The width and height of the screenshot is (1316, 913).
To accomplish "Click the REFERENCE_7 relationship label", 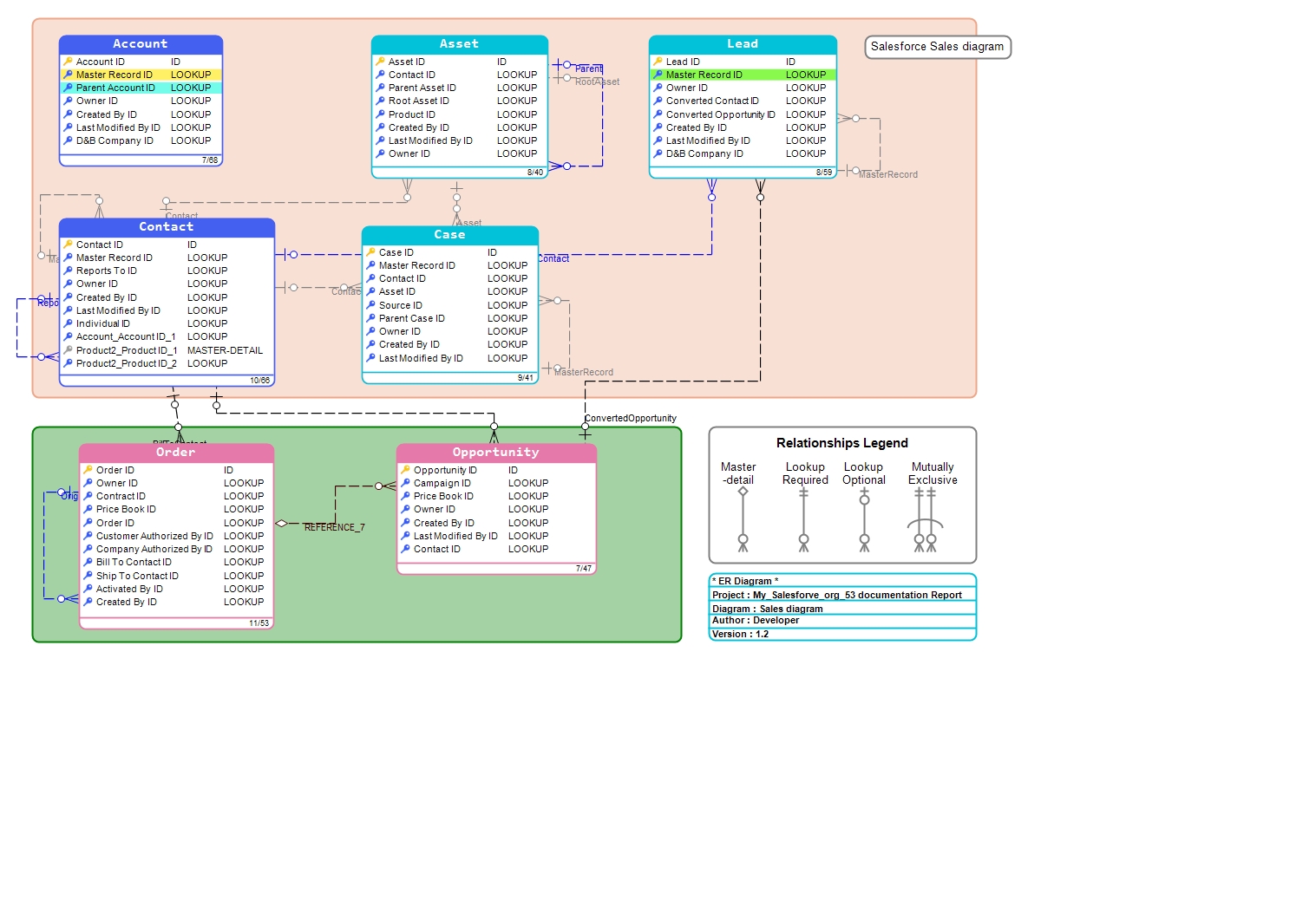I will (335, 527).
